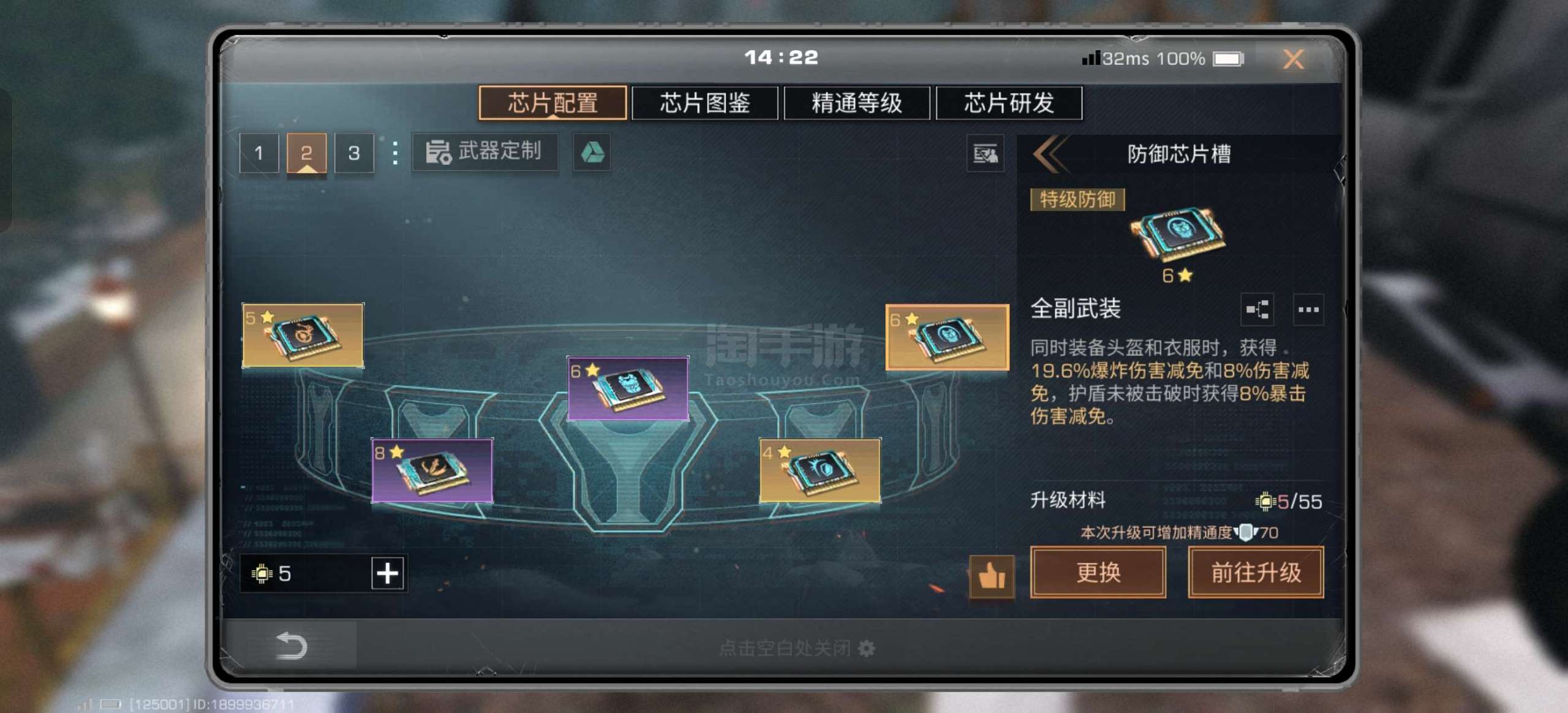Screen dimensions: 1568x713
Task: Close the panel with the orange X
Action: click(1293, 59)
